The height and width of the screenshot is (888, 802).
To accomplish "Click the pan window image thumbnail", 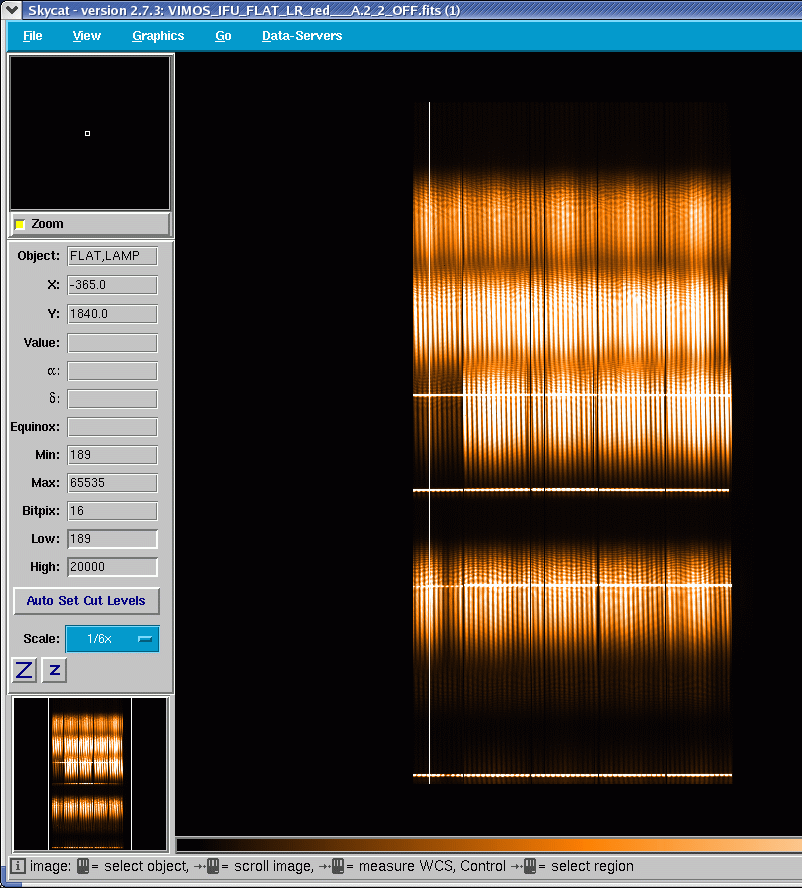I will [x=90, y=774].
